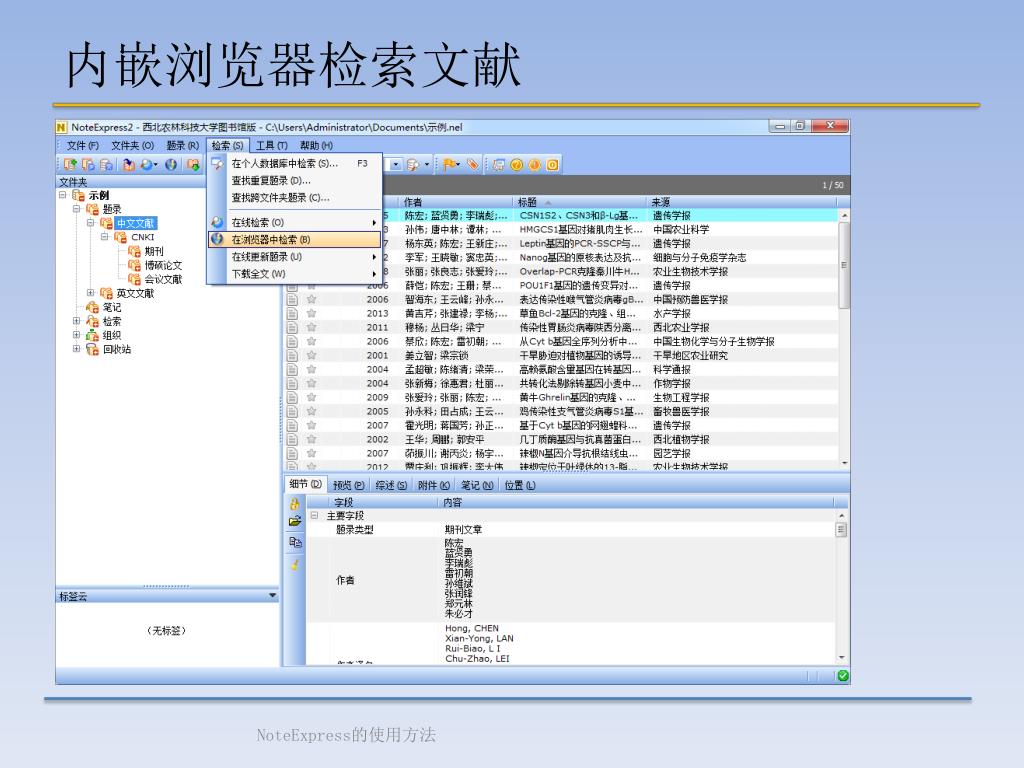Click the online search globe toolbar icon
Screen dimensions: 1024x768
pos(148,165)
